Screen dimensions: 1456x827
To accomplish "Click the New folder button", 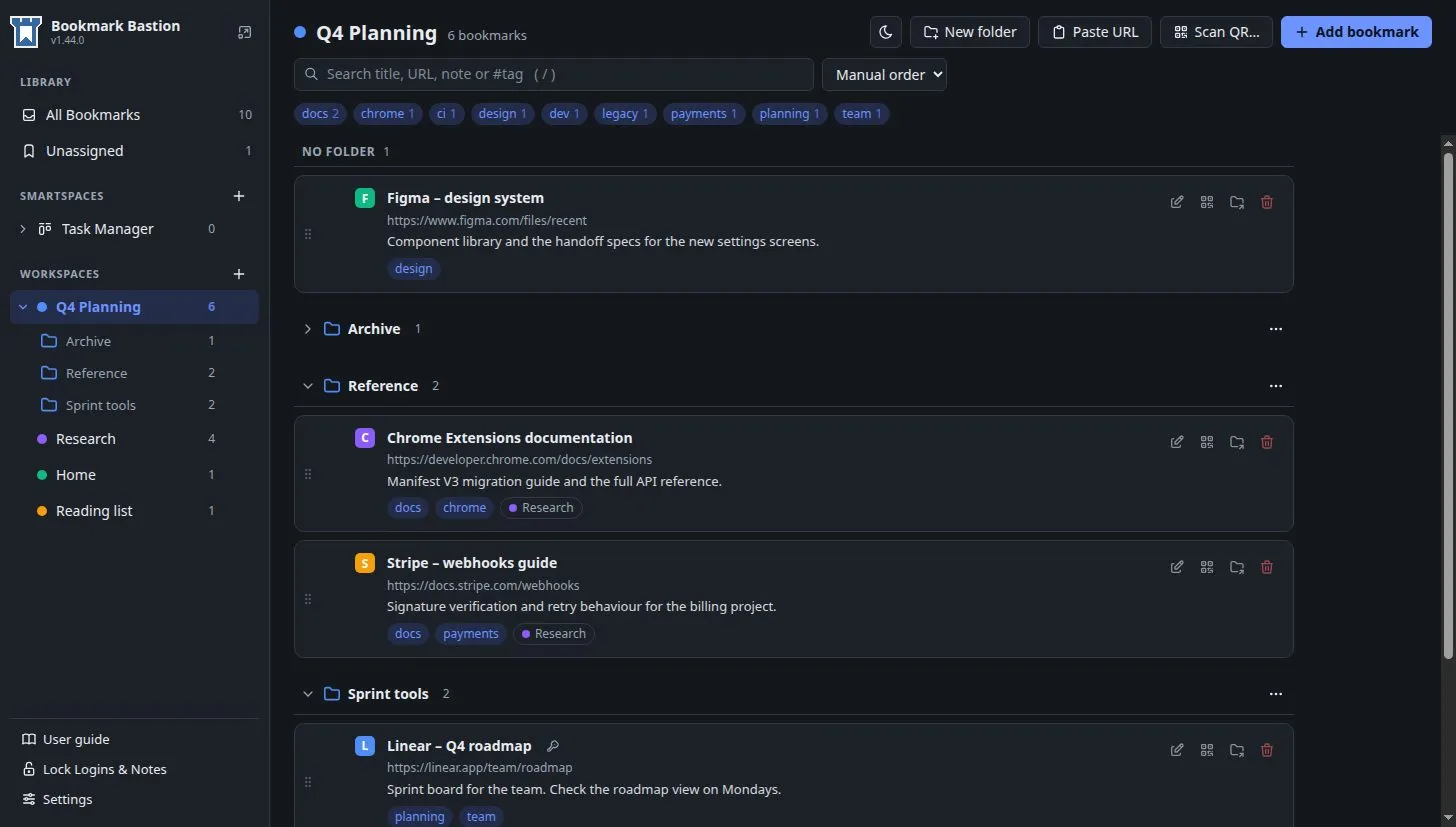I will click(970, 32).
